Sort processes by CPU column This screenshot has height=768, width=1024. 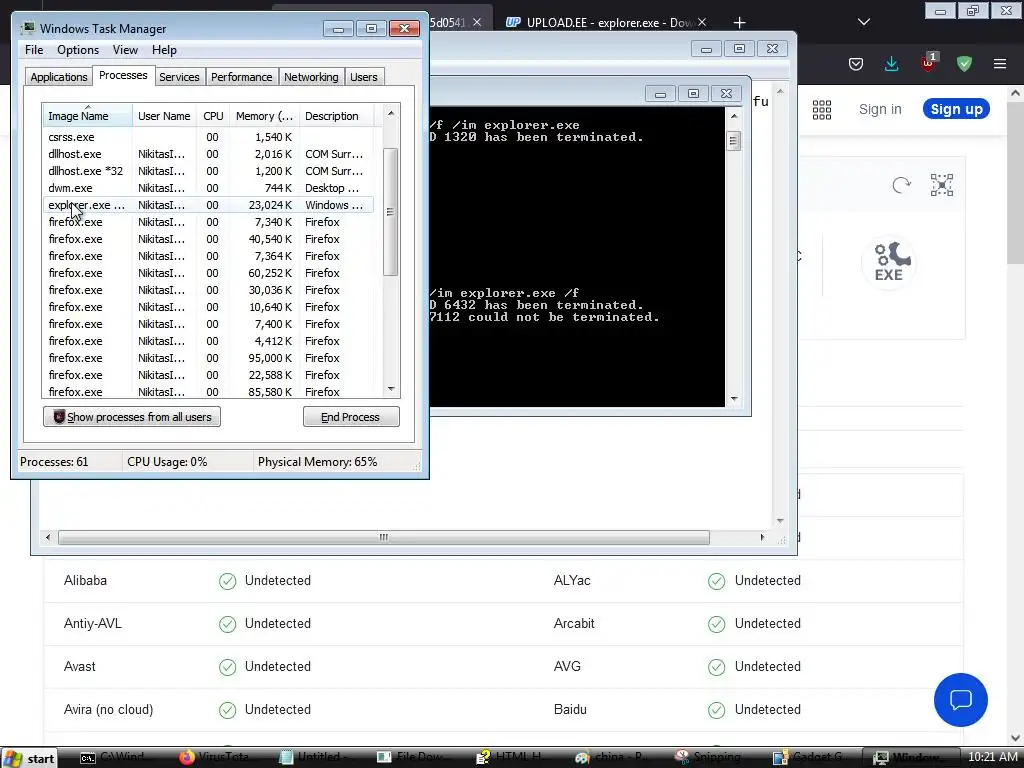click(213, 116)
